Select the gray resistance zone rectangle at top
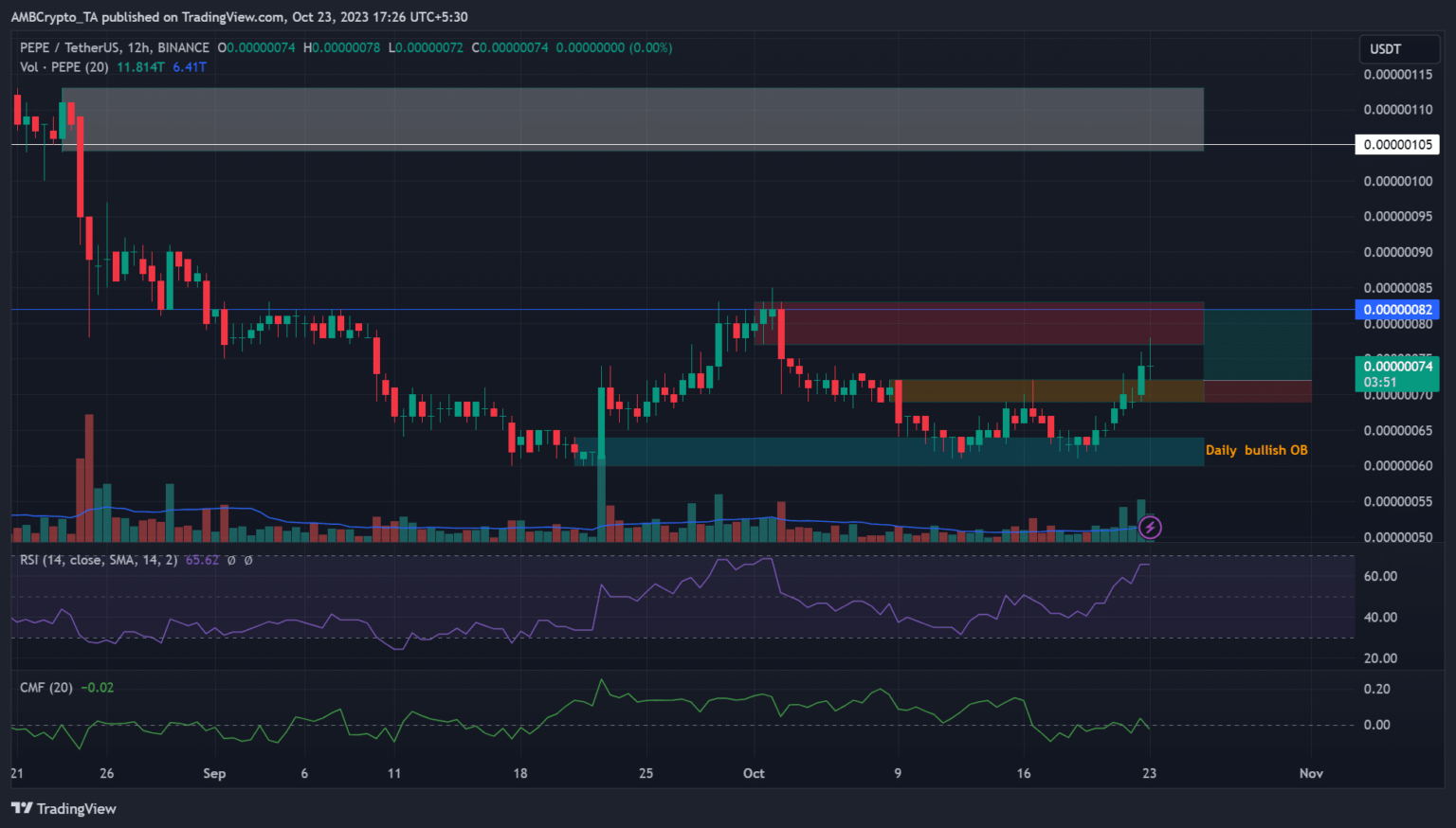1456x828 pixels. (x=632, y=118)
